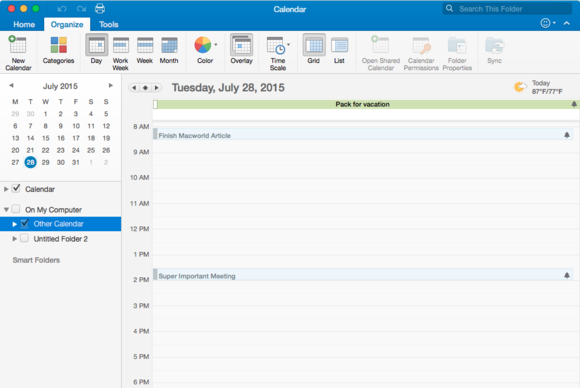
Task: Click the bell on Super Important Meeting
Action: click(567, 276)
